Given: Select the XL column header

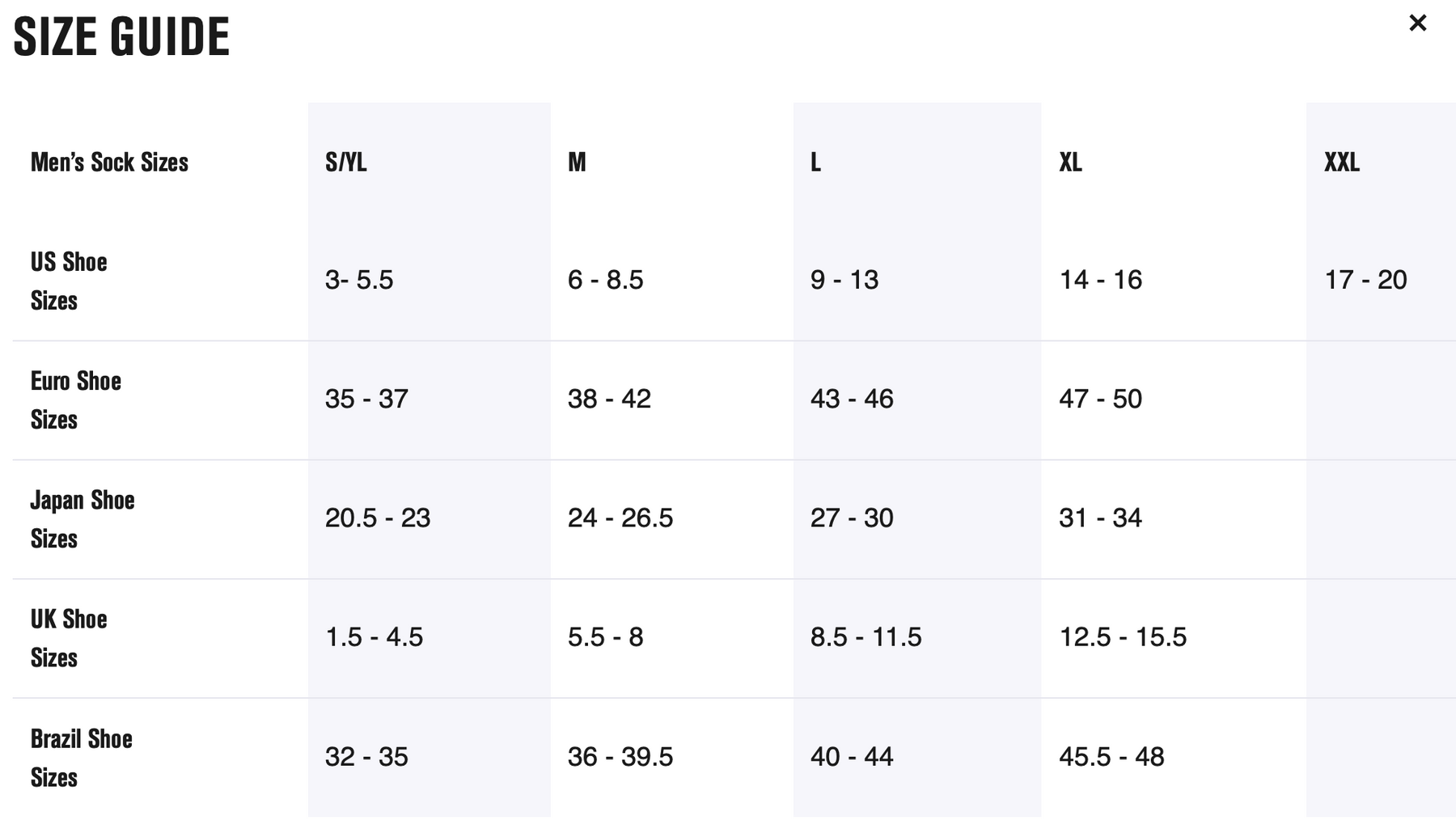Looking at the screenshot, I should (x=1070, y=162).
